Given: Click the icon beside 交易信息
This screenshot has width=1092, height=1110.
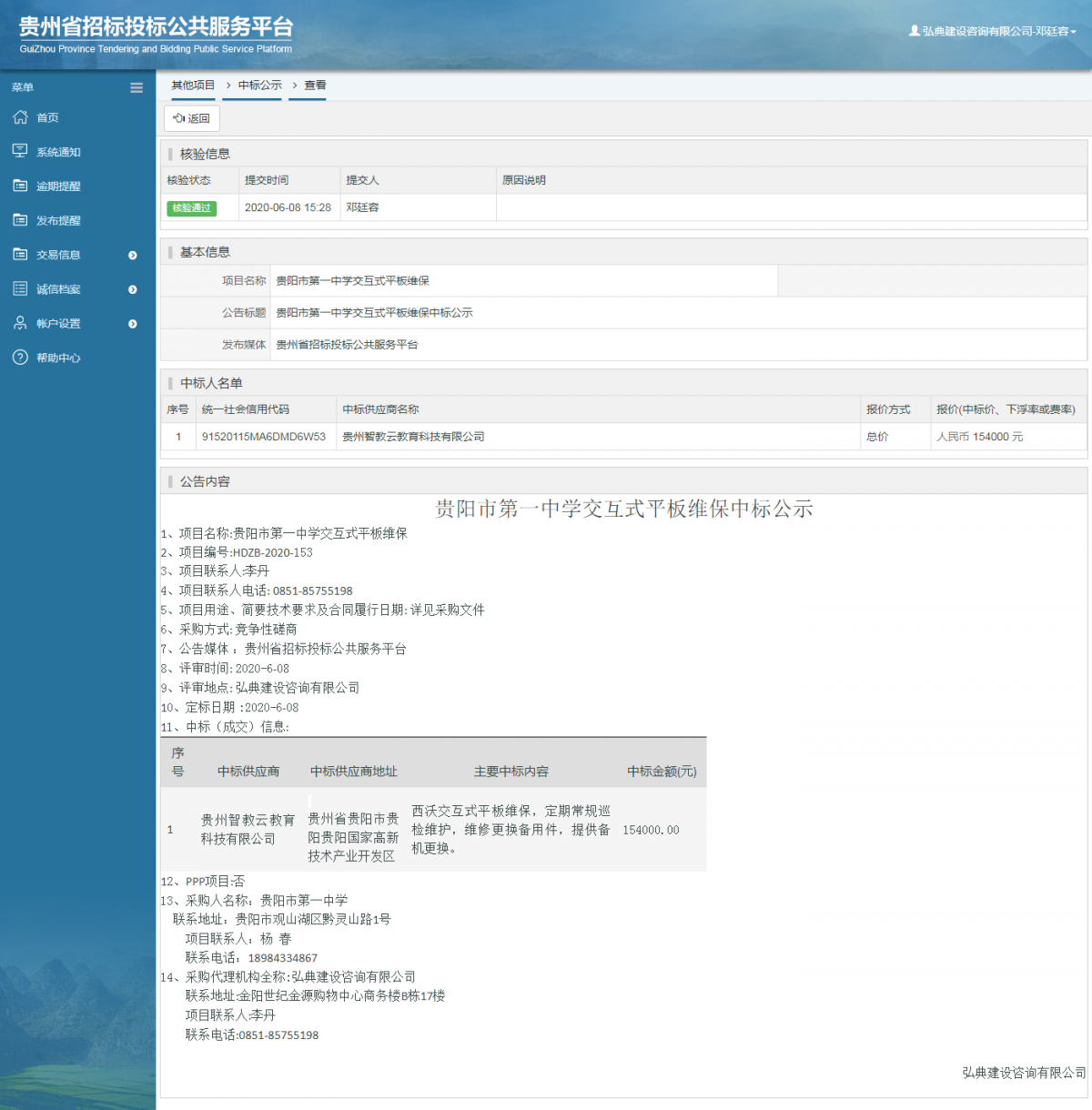Looking at the screenshot, I should [x=20, y=255].
